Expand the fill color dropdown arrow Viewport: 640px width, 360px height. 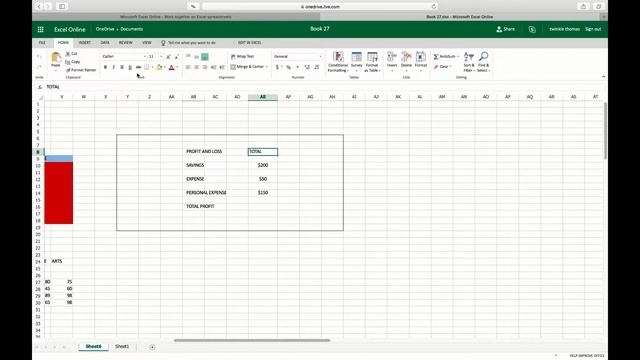[164, 67]
